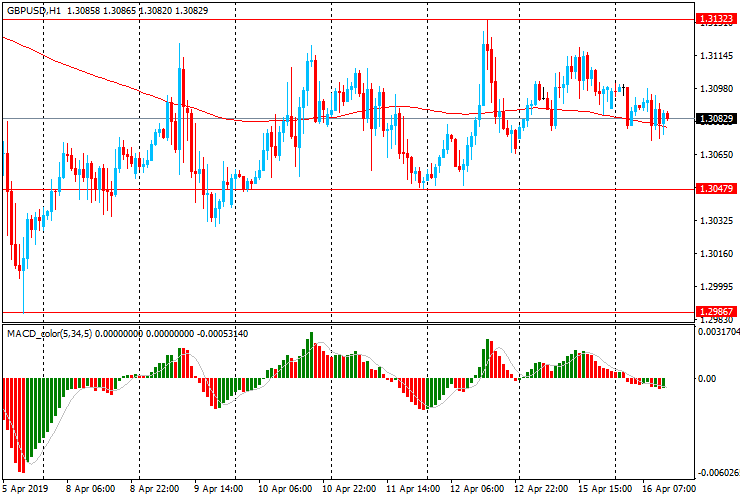Click the 12 Apr 06:00 time label
Screen dimensions: 740x500
click(476, 490)
